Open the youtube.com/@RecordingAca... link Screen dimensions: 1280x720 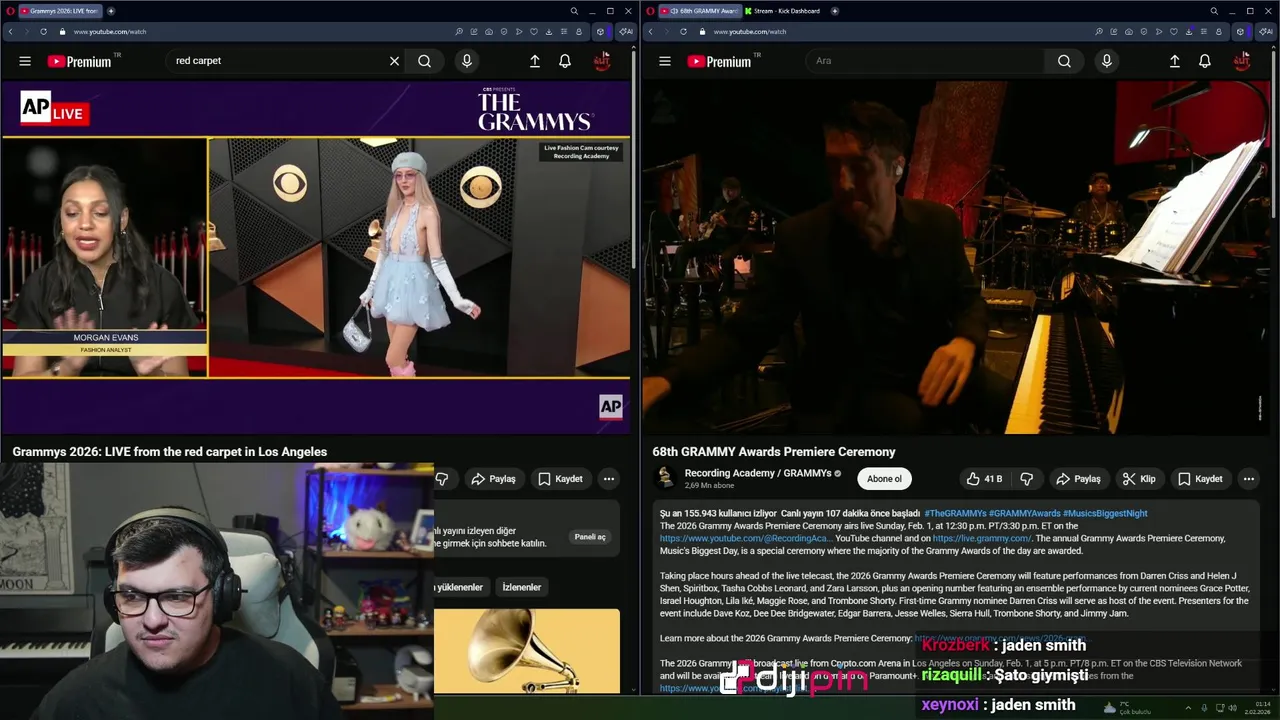[746, 538]
